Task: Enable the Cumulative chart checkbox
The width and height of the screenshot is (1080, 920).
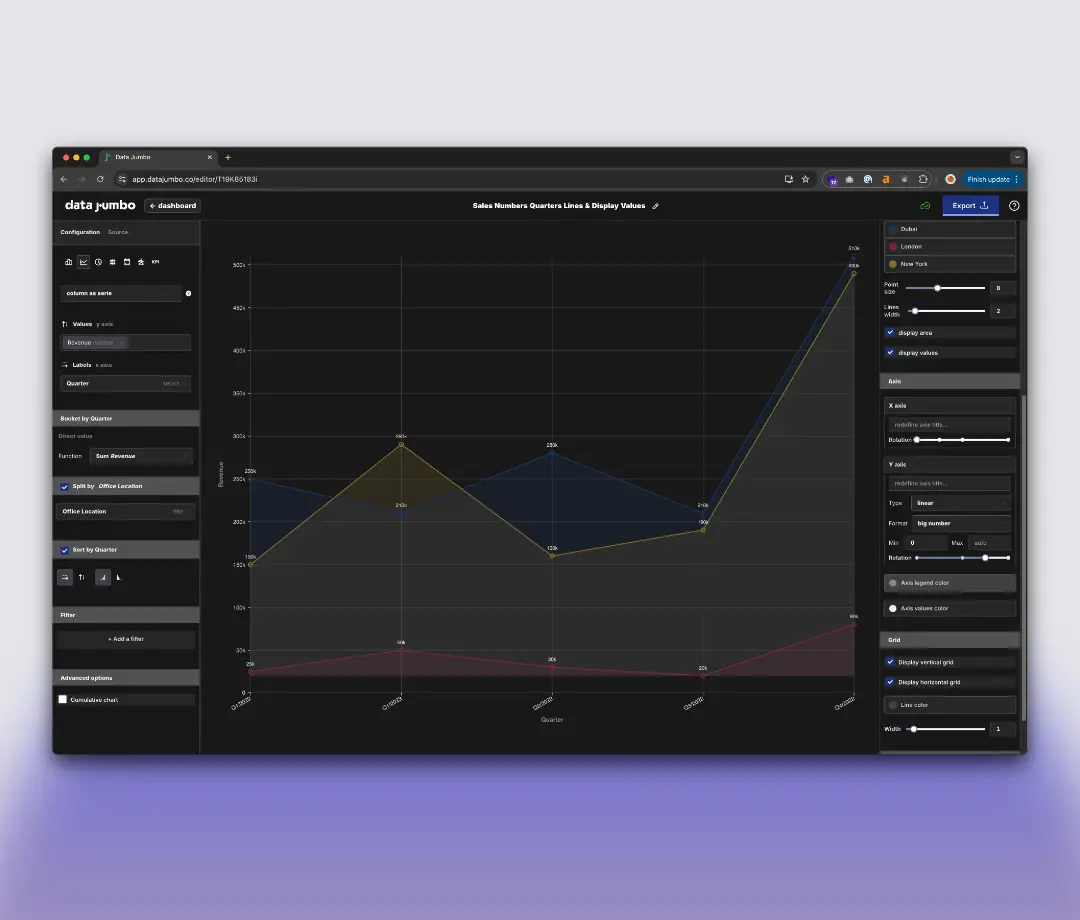Action: click(63, 700)
